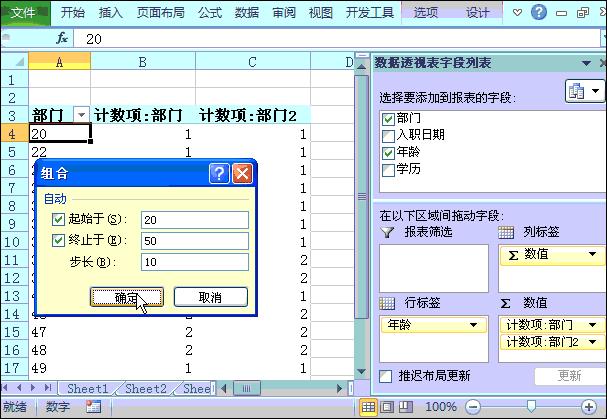Open the 页面布局 ribbon tab

click(x=161, y=12)
